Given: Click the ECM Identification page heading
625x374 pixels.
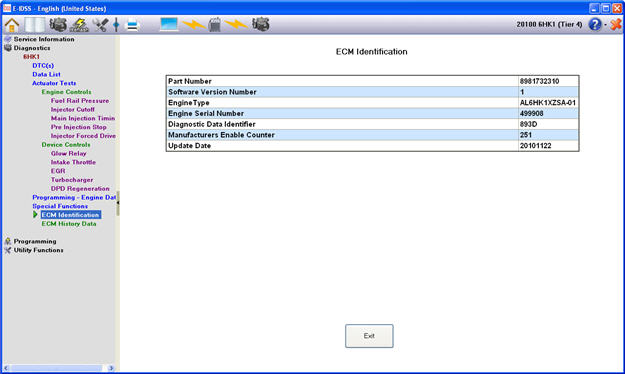Looking at the screenshot, I should [x=371, y=51].
